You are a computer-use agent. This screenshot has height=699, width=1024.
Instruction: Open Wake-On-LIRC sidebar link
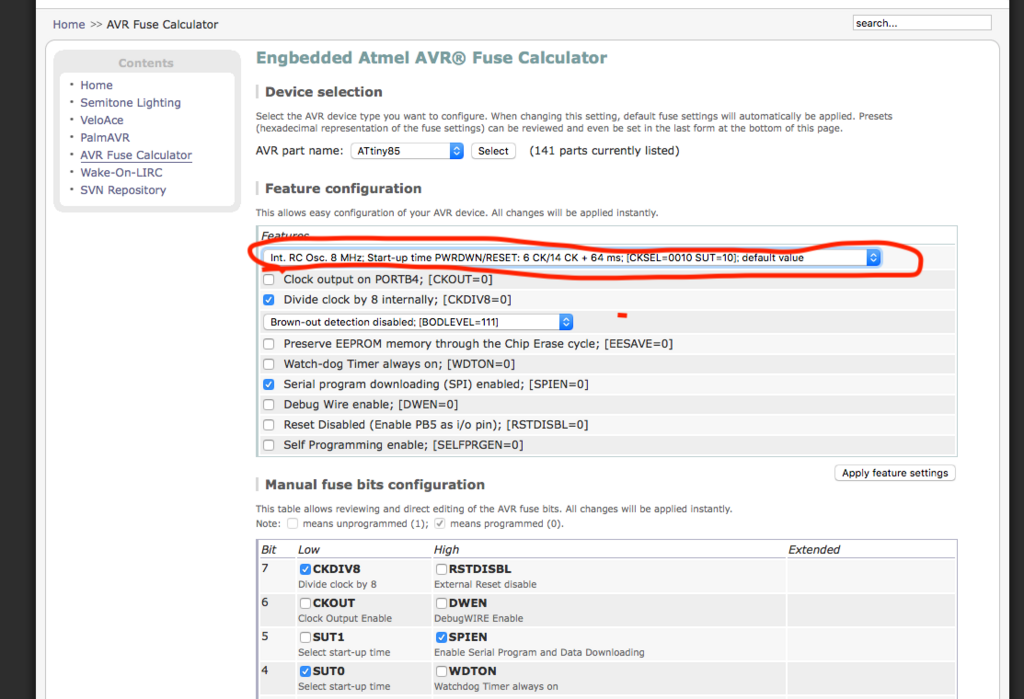pos(121,172)
